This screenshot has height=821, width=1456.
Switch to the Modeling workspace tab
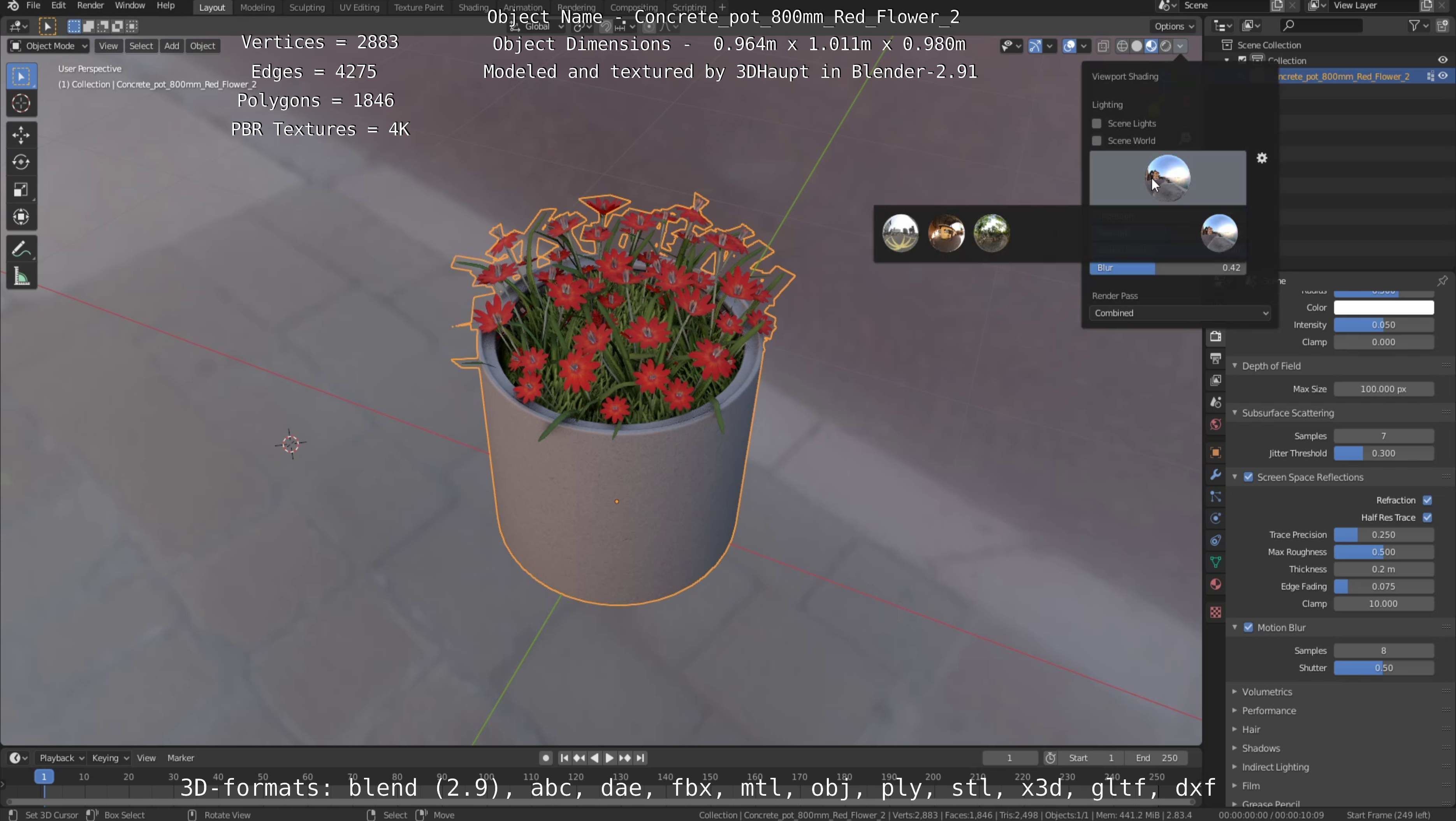tap(257, 7)
